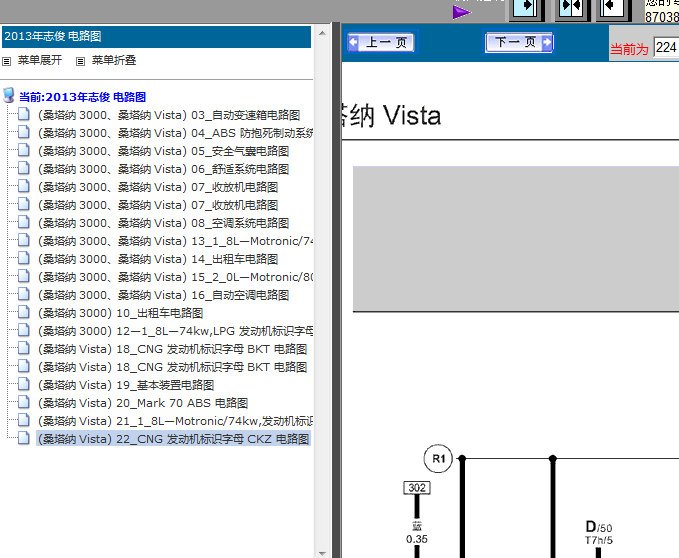The width and height of the screenshot is (679, 558).
Task: Open 15_2_0L—Motronic entry
Action: (x=175, y=277)
